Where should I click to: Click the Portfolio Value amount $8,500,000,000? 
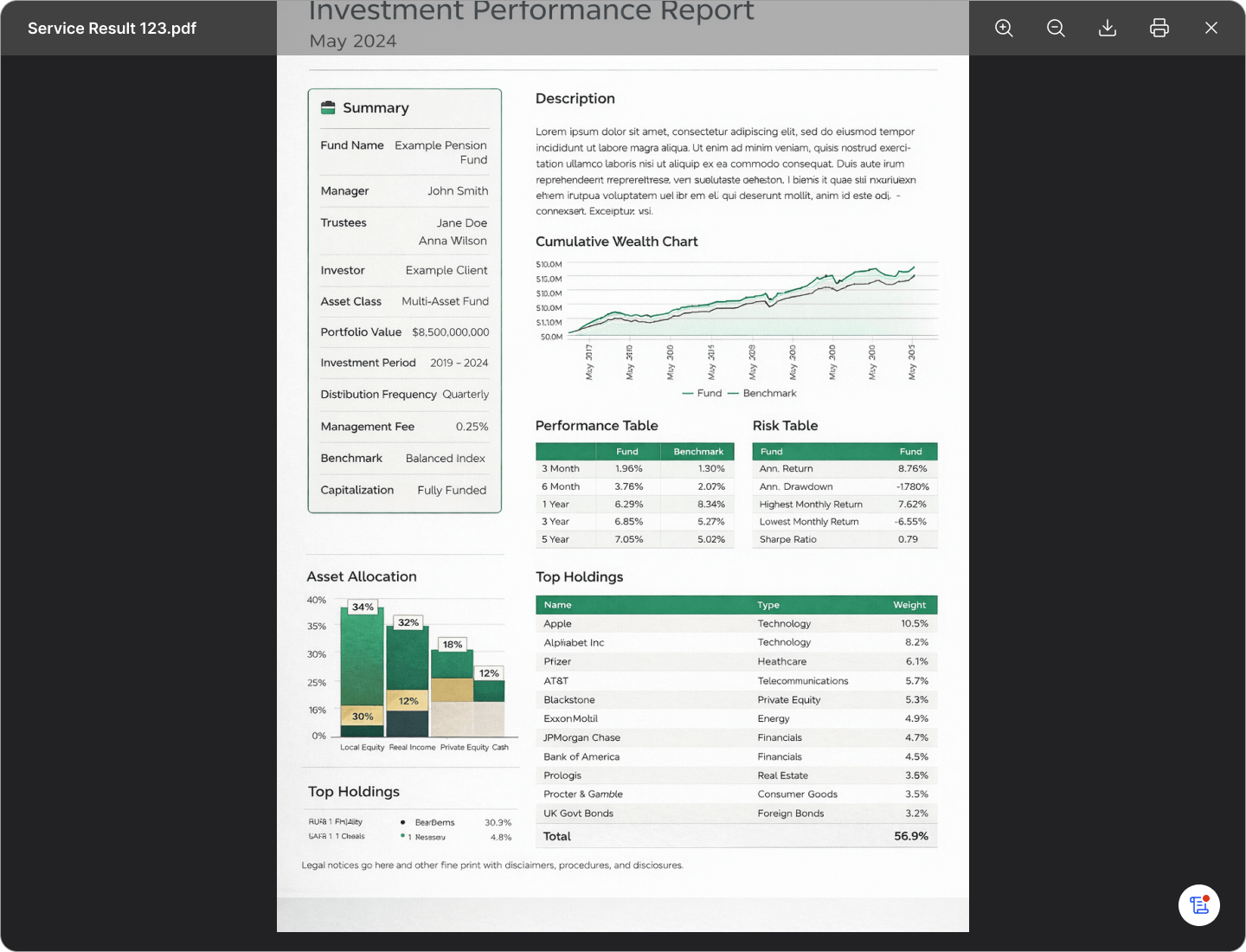[x=450, y=332]
